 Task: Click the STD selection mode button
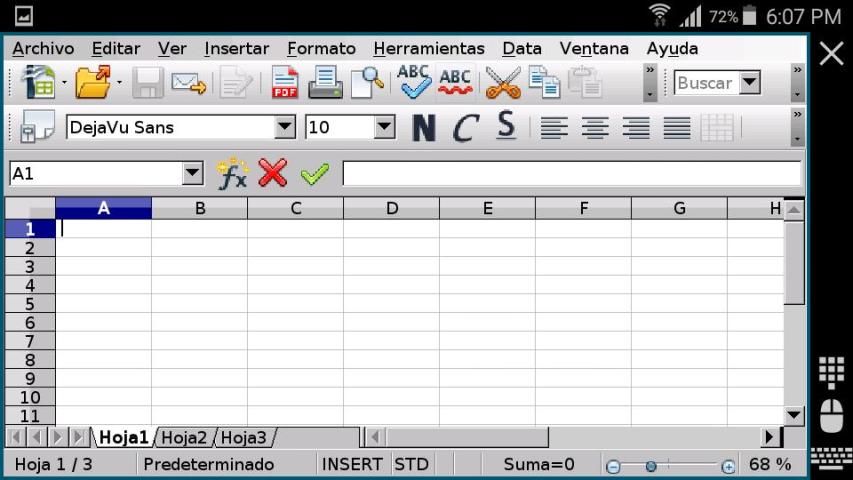(x=411, y=464)
